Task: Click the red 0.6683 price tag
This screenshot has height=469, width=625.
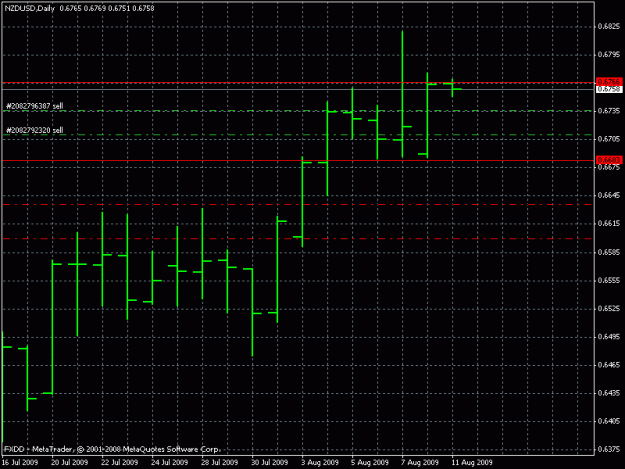Action: (x=609, y=160)
